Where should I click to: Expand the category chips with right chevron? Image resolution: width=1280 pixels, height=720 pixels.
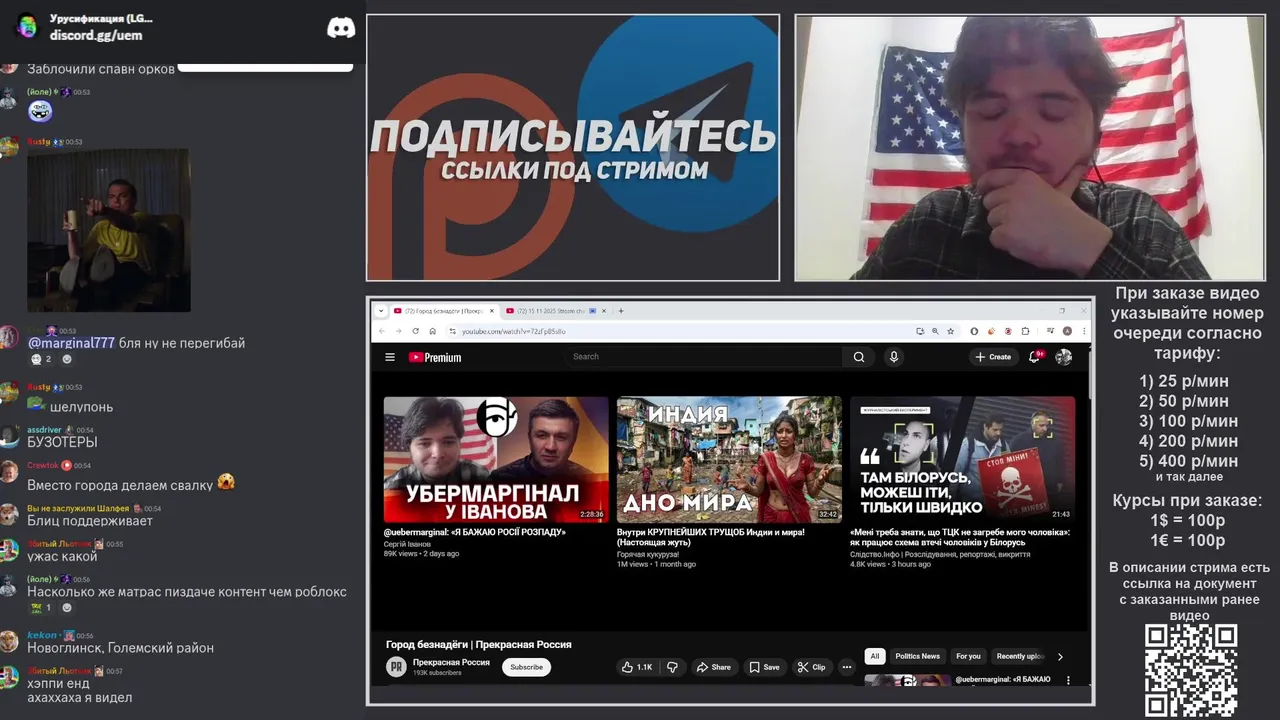(x=1061, y=657)
